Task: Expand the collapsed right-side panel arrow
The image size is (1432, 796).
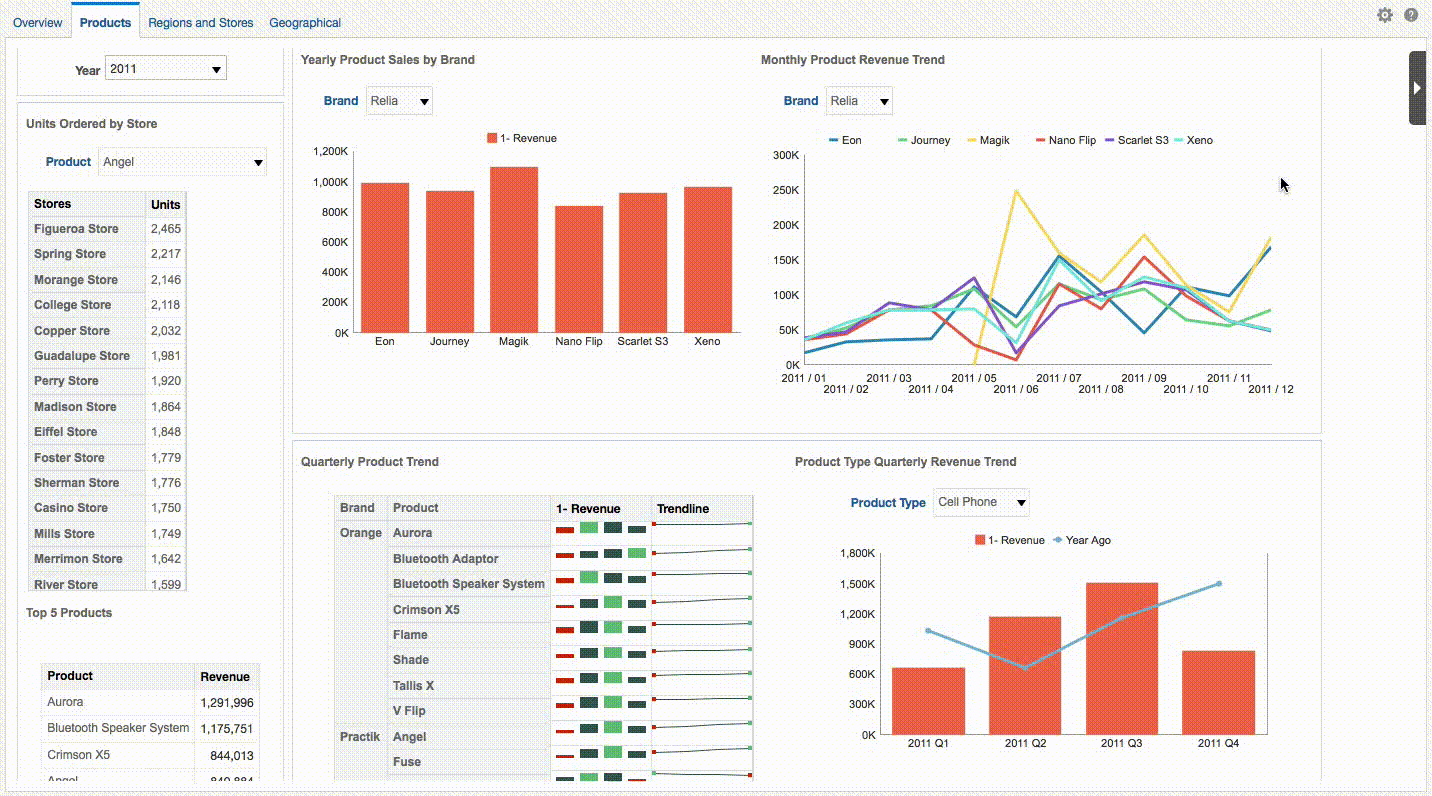Action: point(1417,87)
